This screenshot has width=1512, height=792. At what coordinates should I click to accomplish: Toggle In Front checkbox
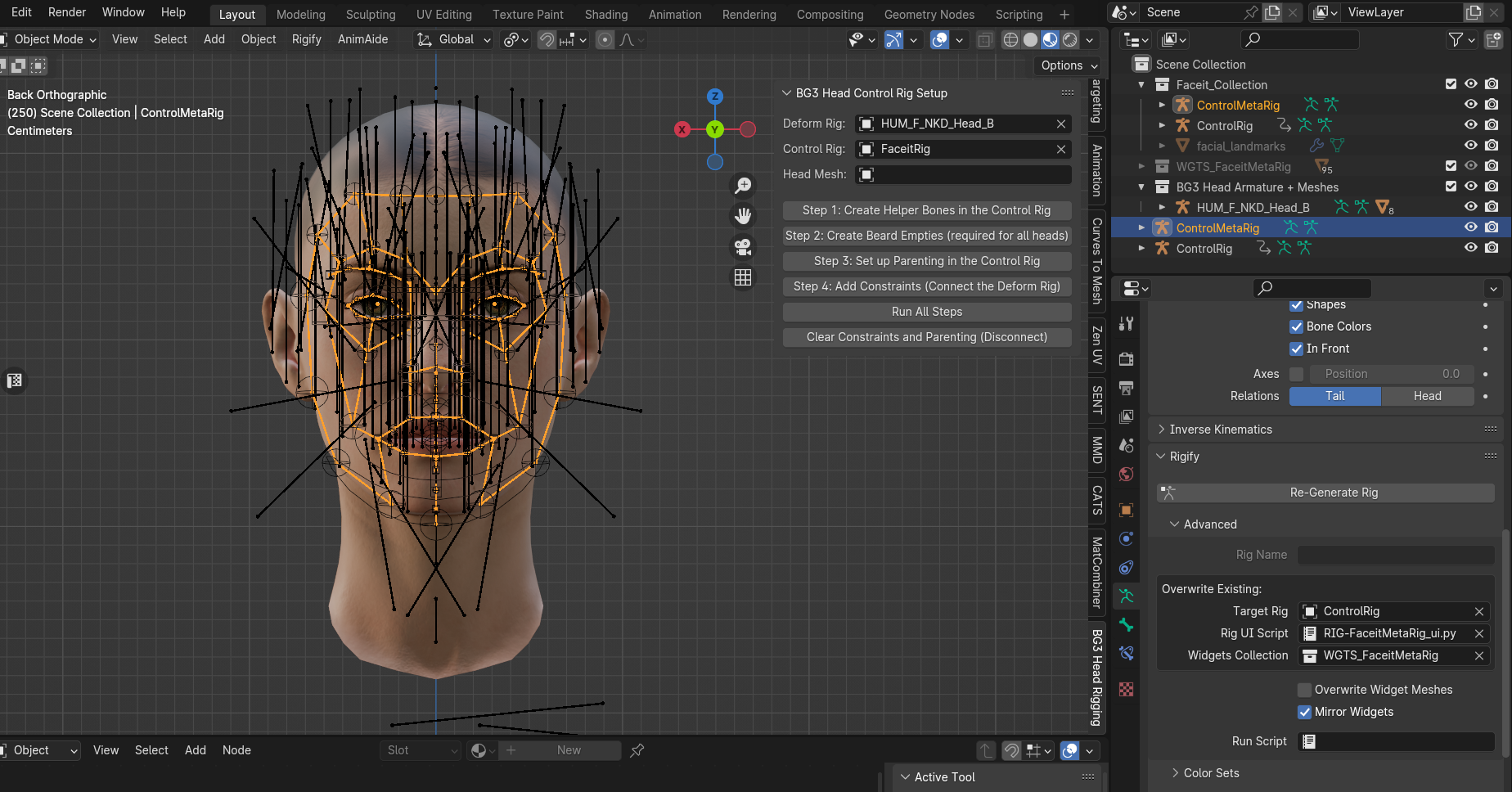tap(1296, 349)
